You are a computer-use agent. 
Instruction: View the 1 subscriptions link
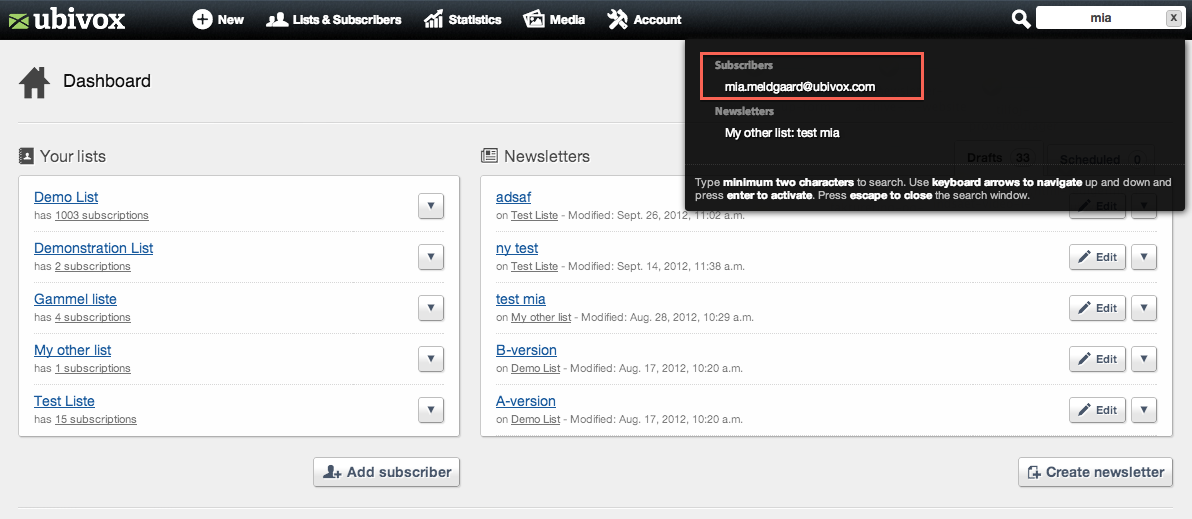click(x=93, y=368)
